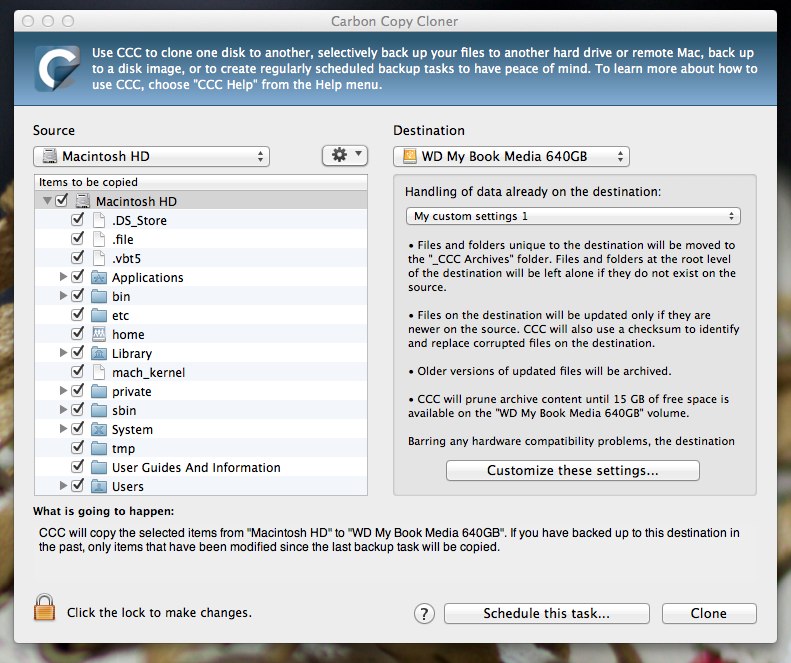791x663 pixels.
Task: Click the .DS_Store file icon
Action: tap(99, 220)
